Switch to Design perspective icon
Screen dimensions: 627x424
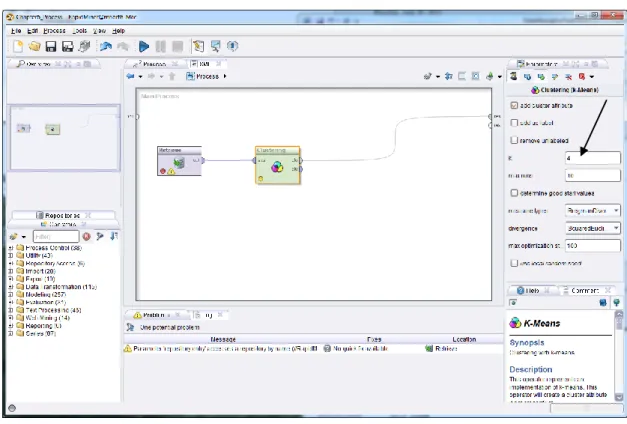point(198,46)
